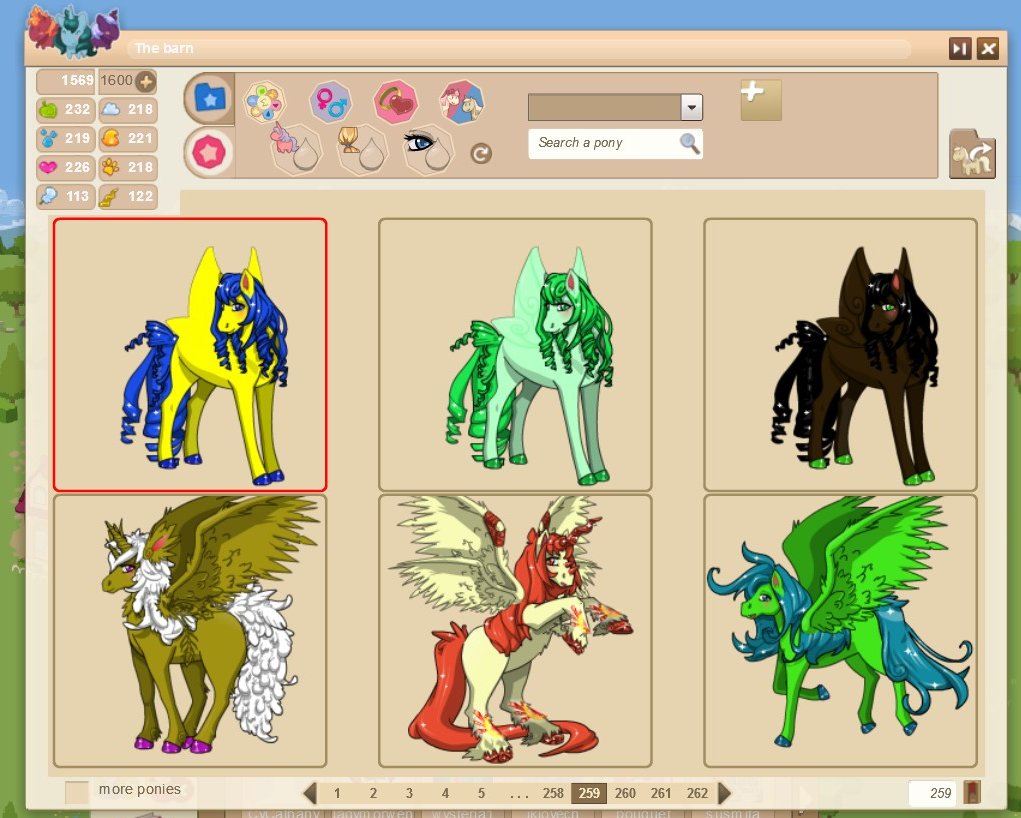Select the mint green pony
This screenshot has height=818, width=1021.
[x=515, y=355]
